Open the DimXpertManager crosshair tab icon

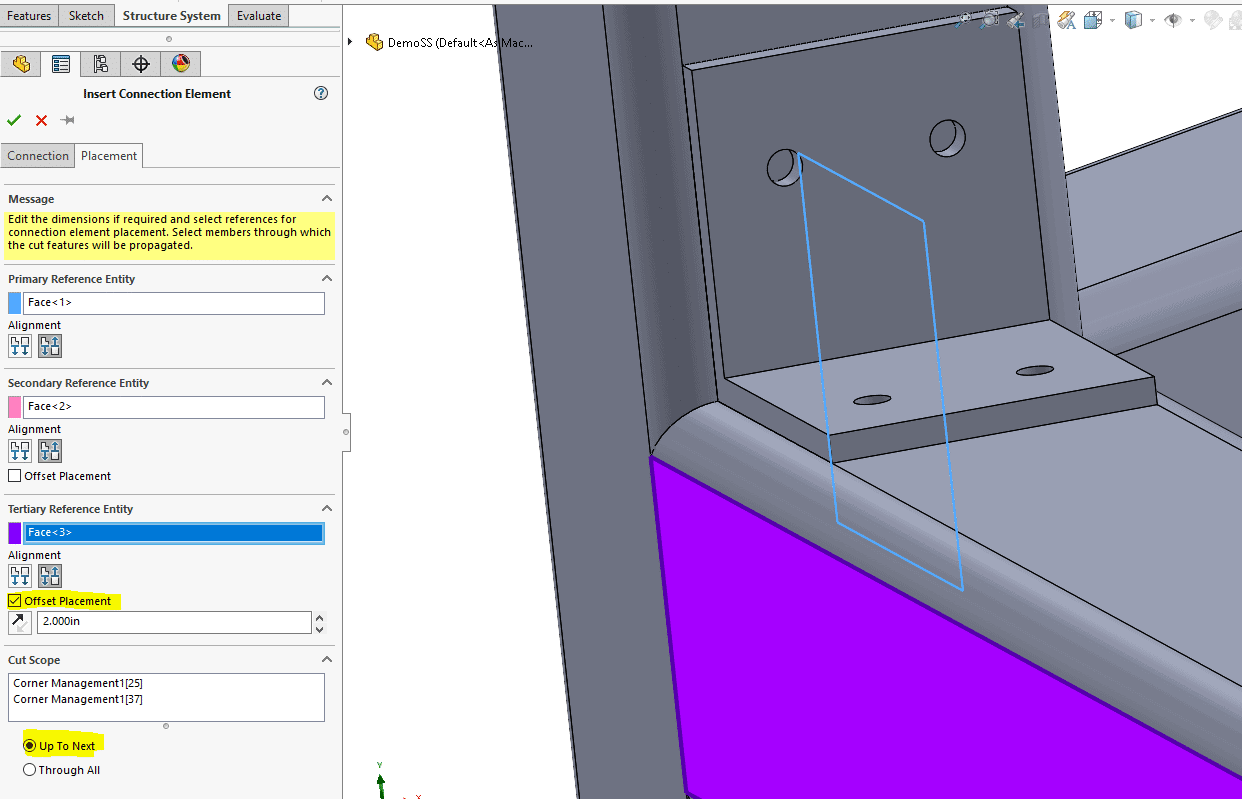pos(141,64)
